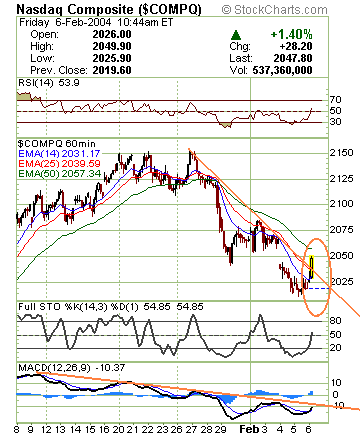Screen dimensions: 360x439
Task: Click the 2100 price axis label
Action: click(341, 204)
